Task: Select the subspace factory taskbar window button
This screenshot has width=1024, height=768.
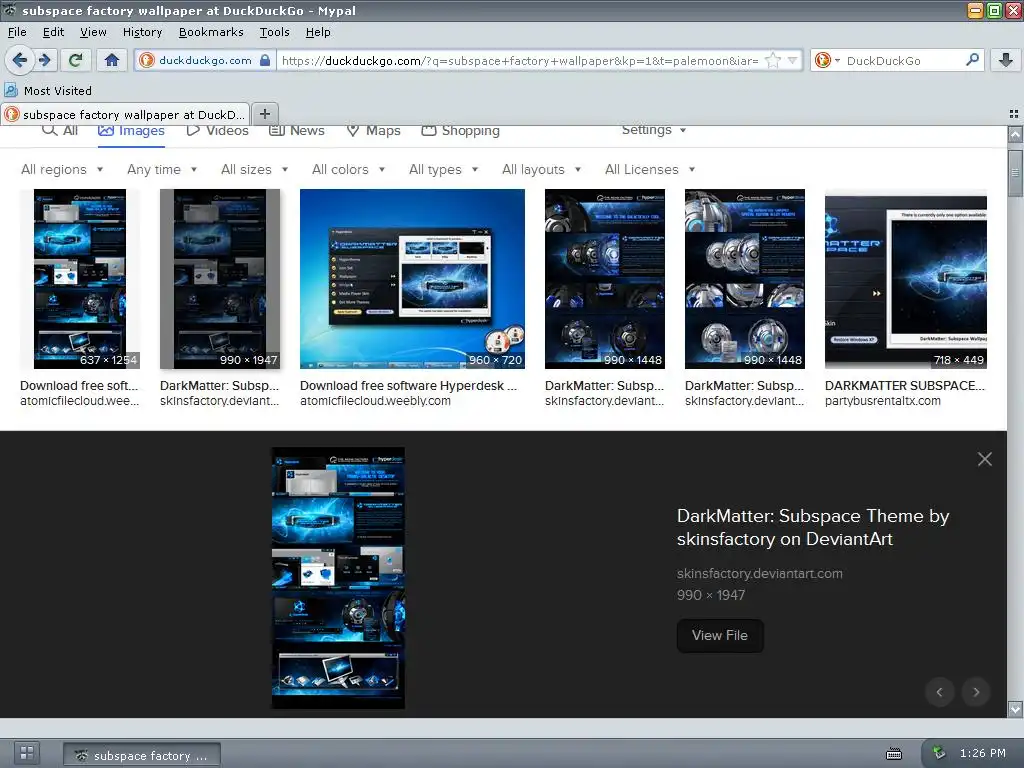Action: pyautogui.click(x=142, y=756)
